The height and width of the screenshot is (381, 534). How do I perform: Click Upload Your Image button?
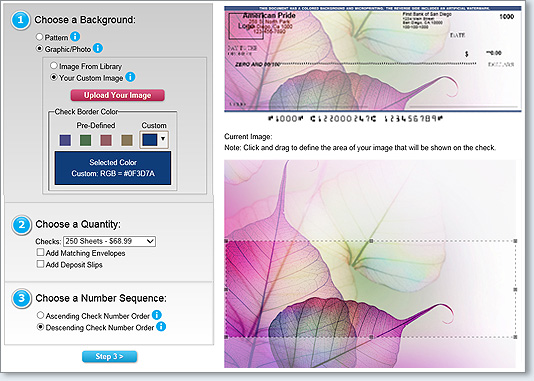117,95
